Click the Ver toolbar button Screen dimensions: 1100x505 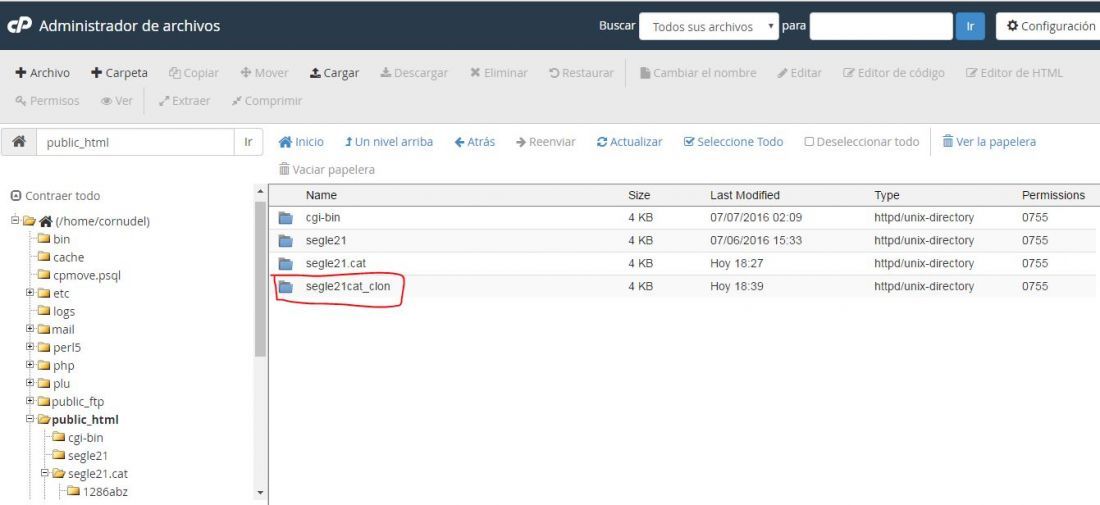click(x=116, y=101)
